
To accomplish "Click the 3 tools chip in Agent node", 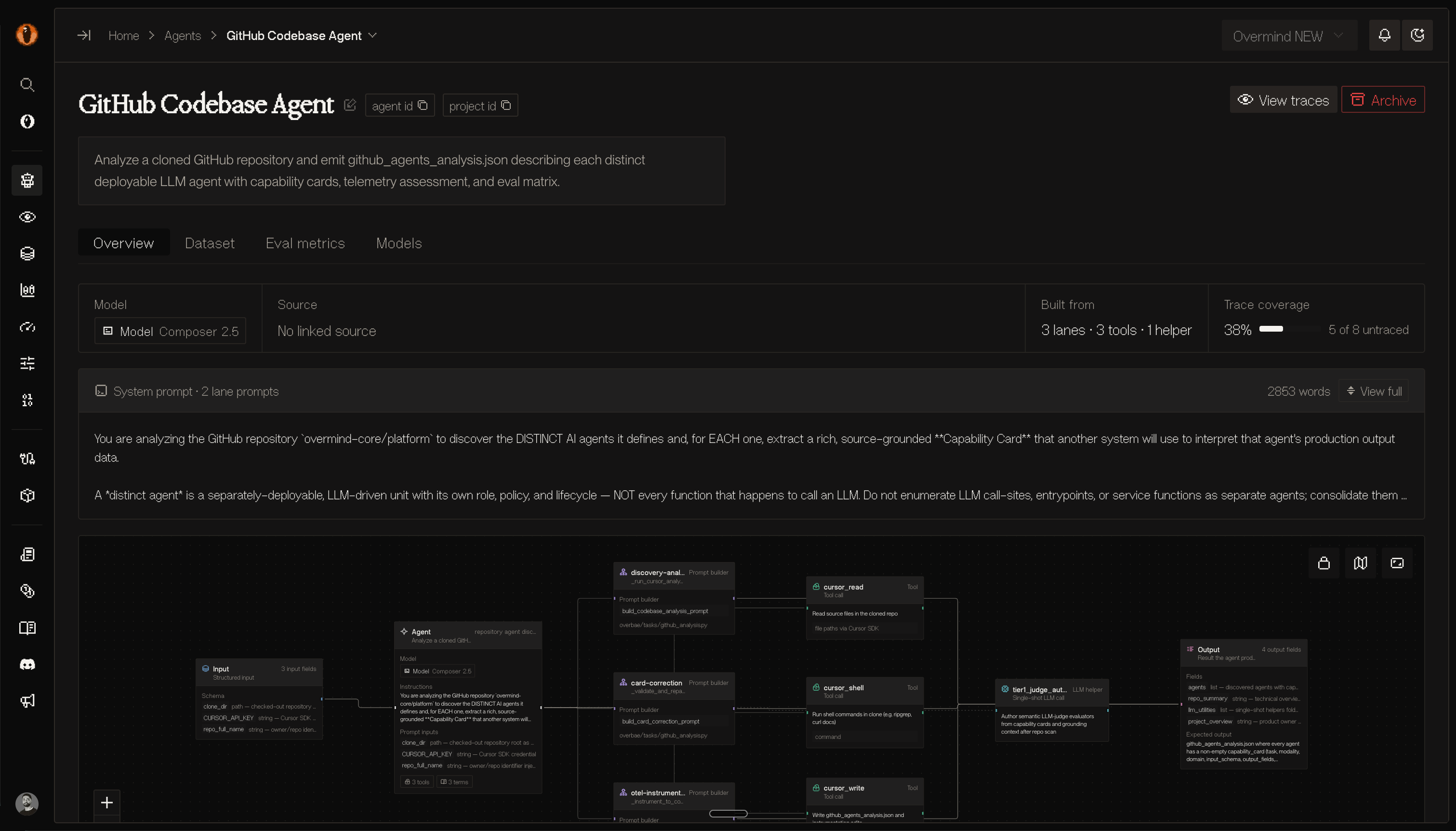I will pyautogui.click(x=417, y=782).
